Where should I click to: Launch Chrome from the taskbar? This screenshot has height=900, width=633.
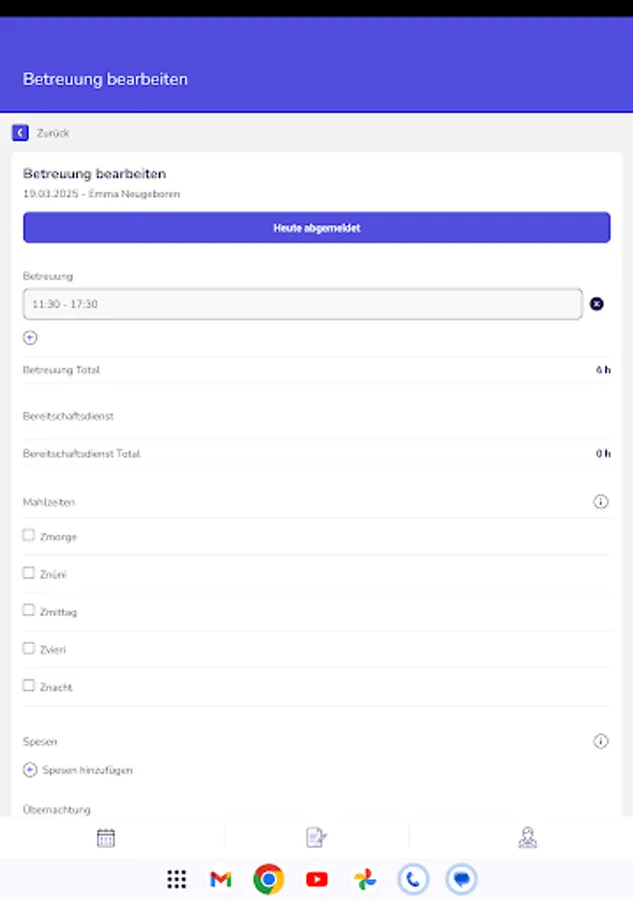pos(268,879)
